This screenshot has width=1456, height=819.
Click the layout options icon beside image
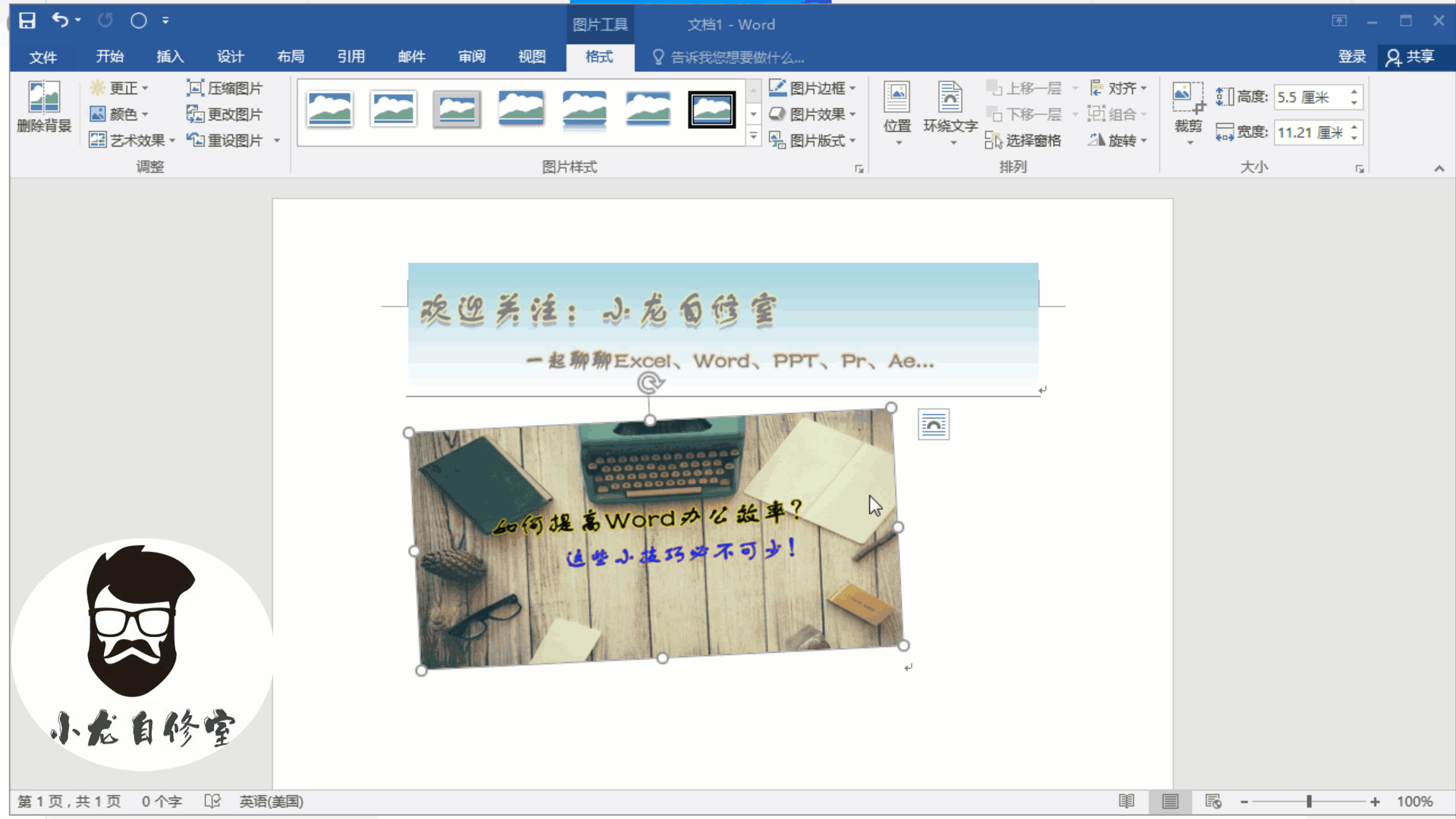[x=934, y=425]
